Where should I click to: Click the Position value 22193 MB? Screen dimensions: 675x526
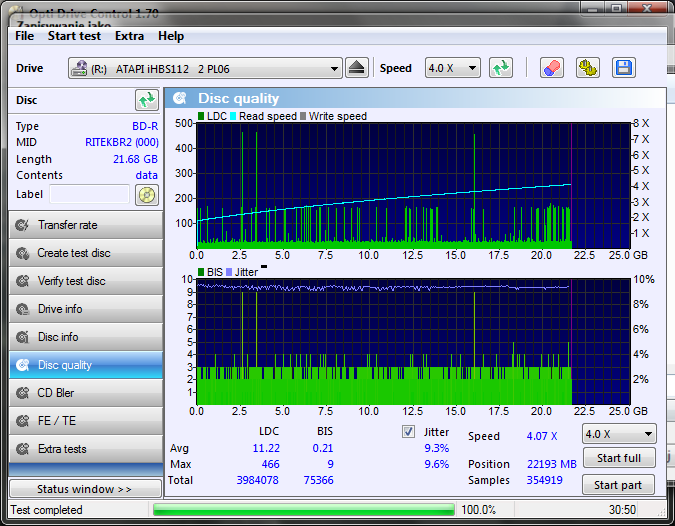click(x=552, y=464)
